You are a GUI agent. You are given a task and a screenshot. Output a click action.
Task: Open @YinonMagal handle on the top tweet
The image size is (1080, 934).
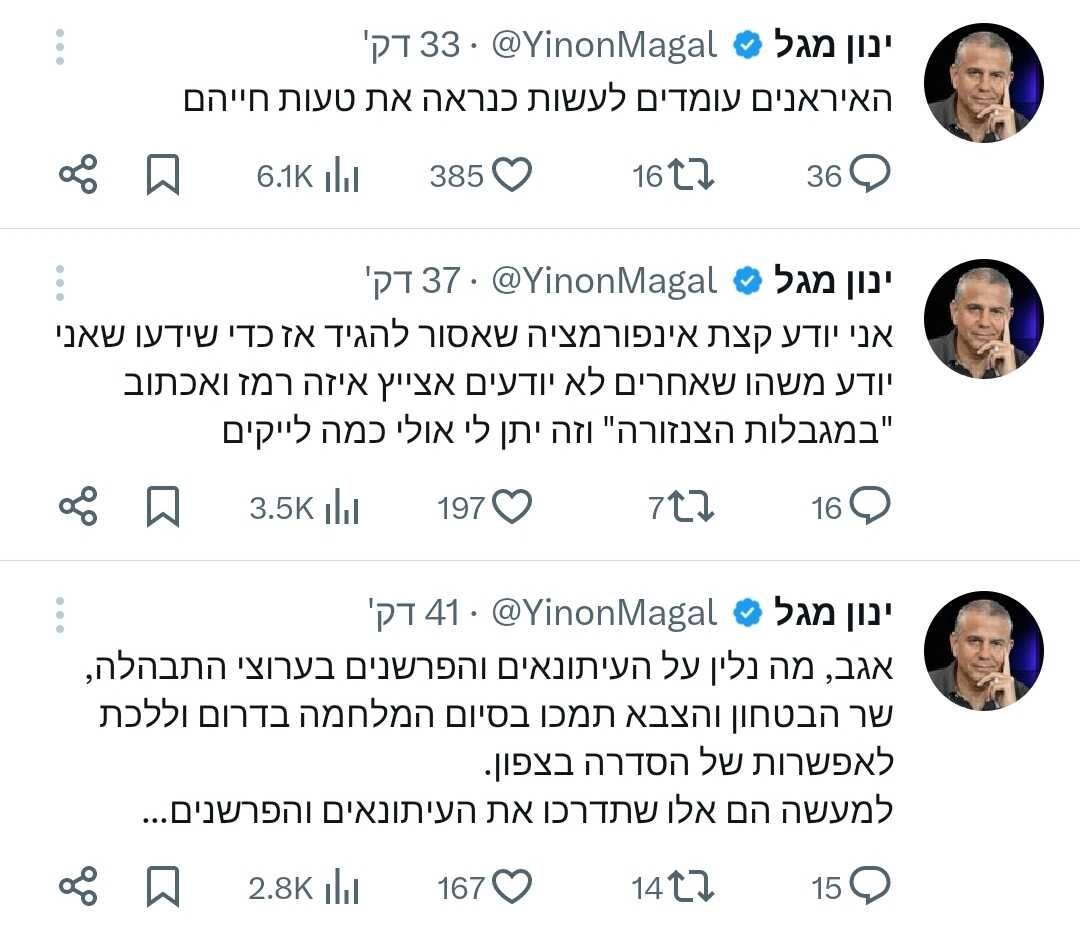(604, 45)
